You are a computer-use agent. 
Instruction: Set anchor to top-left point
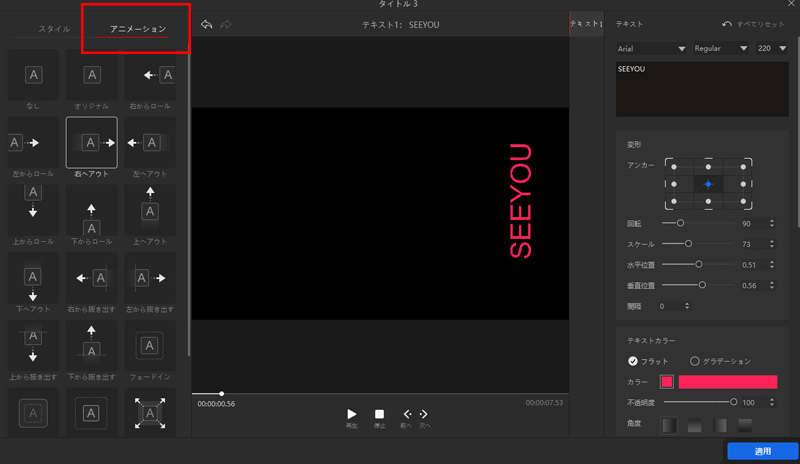click(674, 167)
